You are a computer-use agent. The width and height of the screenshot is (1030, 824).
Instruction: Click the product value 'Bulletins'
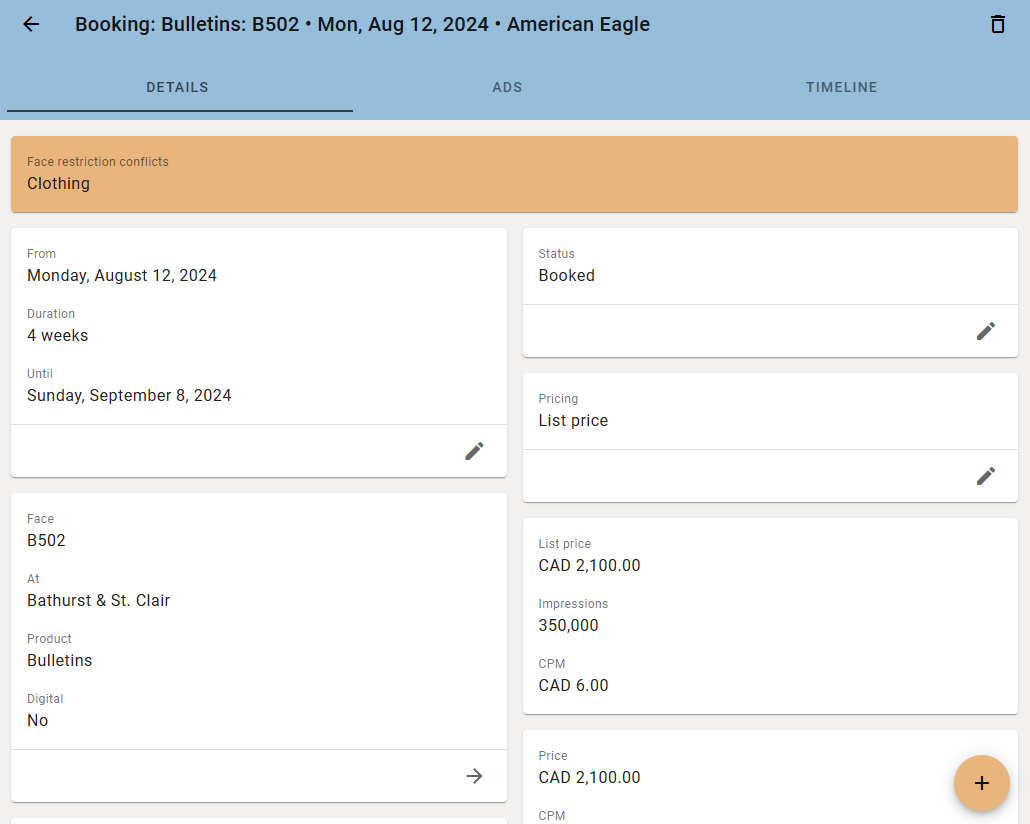pos(59,660)
